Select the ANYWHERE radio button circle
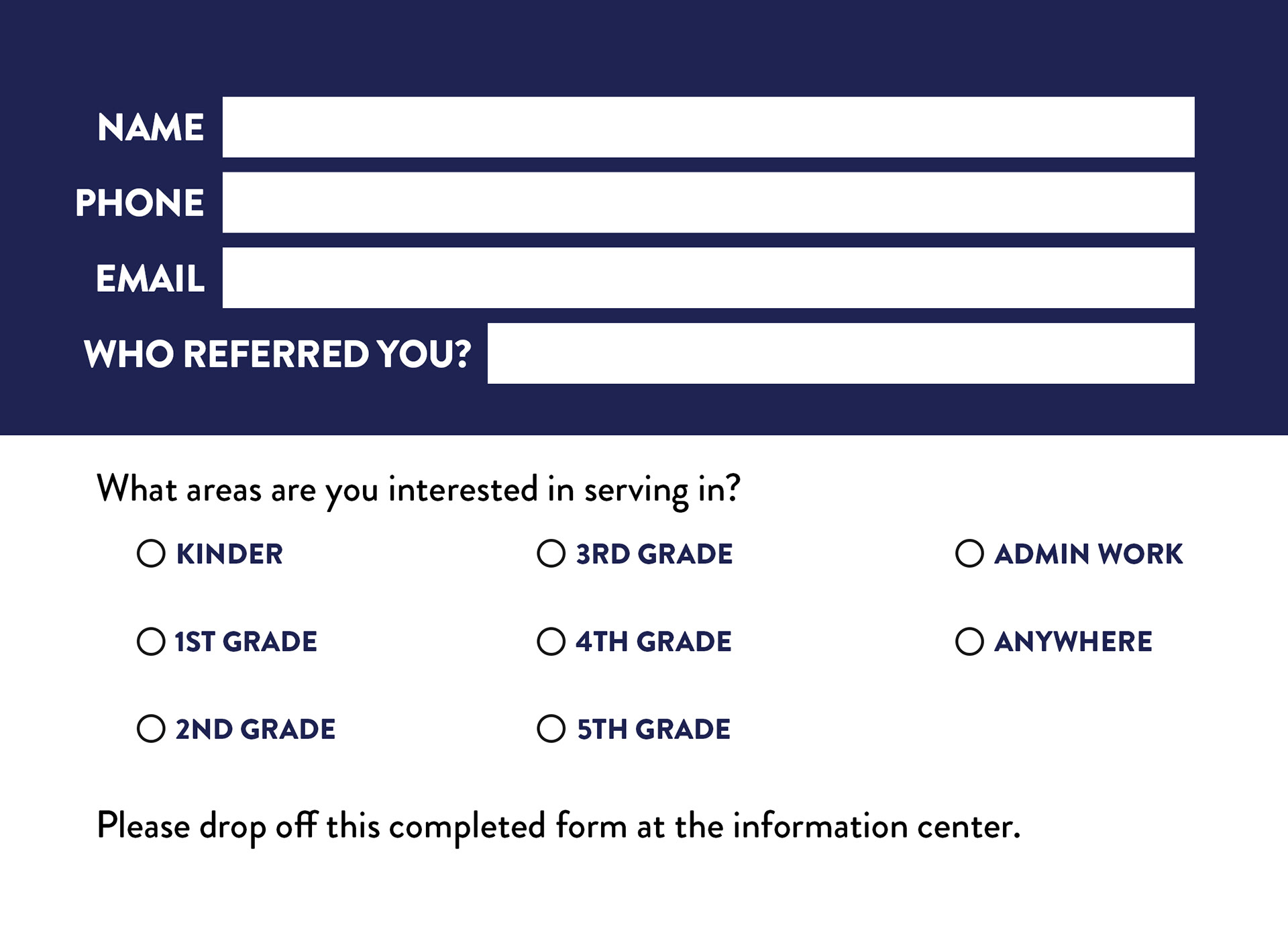Viewport: 1288px width, 945px height. point(969,642)
